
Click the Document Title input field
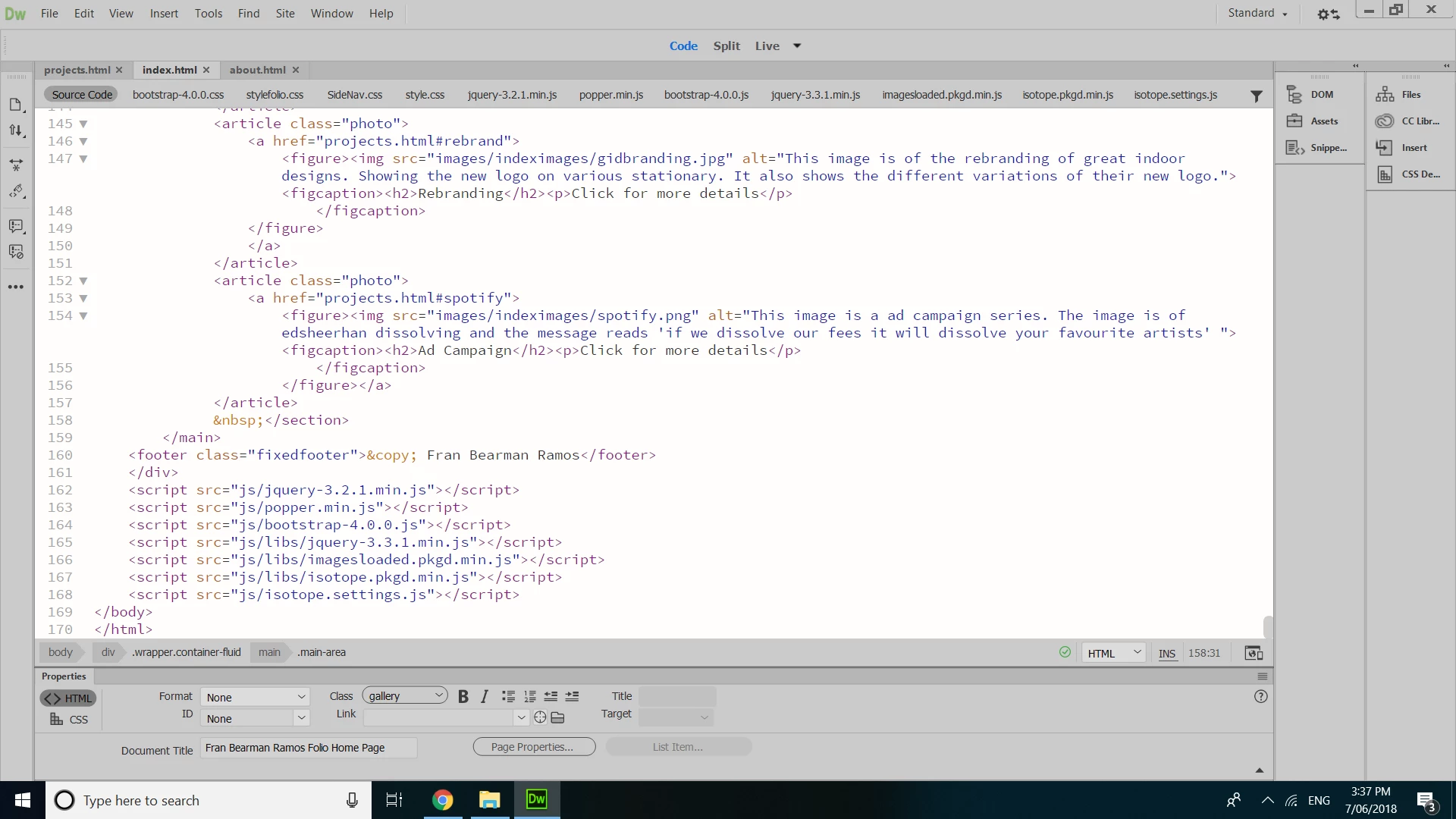click(308, 748)
